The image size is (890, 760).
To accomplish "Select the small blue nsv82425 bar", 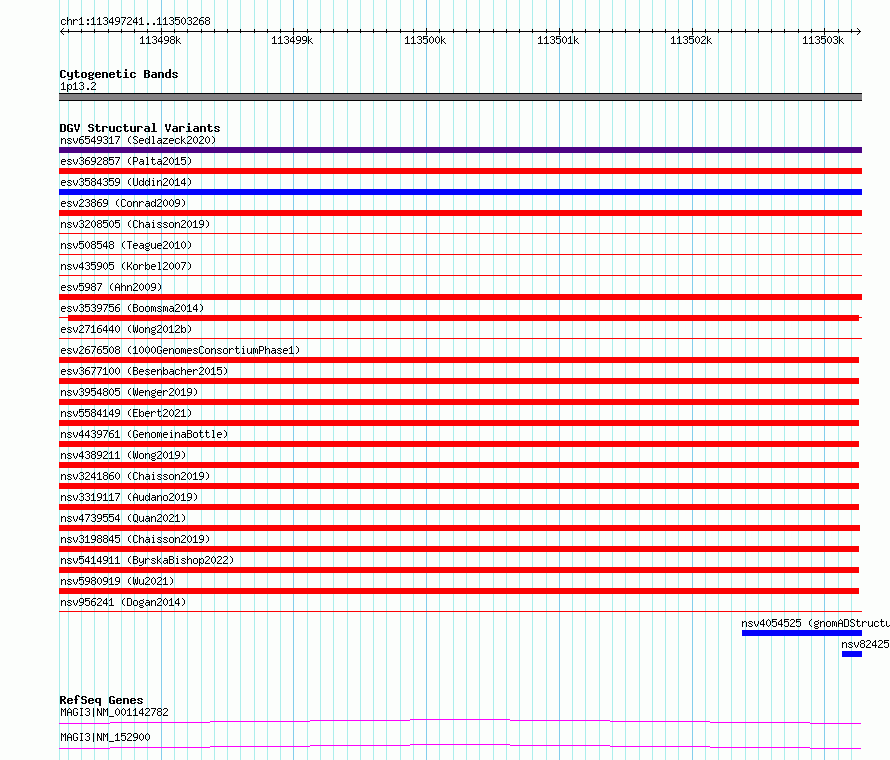I will pos(852,654).
